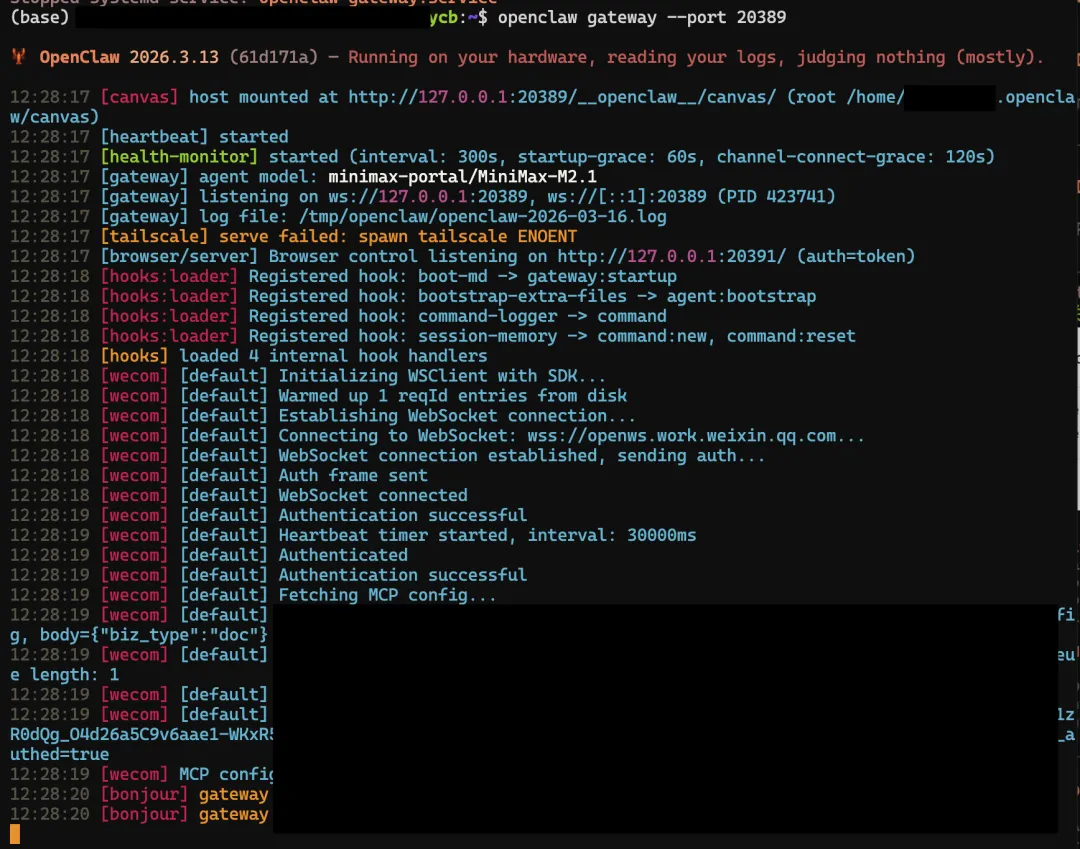Click the 'Auth frame sent' line
1080x849 pixels.
pos(353,476)
